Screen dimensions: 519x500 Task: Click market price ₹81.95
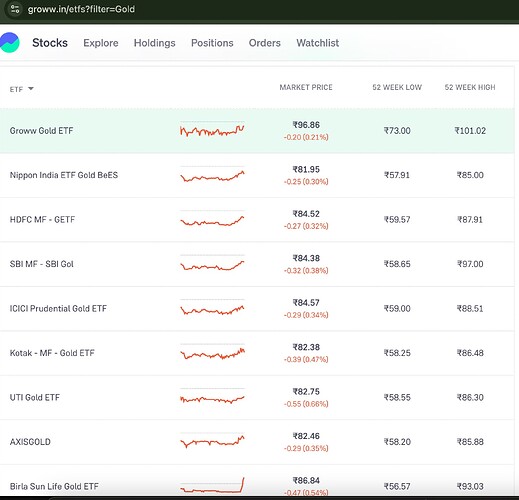306,169
